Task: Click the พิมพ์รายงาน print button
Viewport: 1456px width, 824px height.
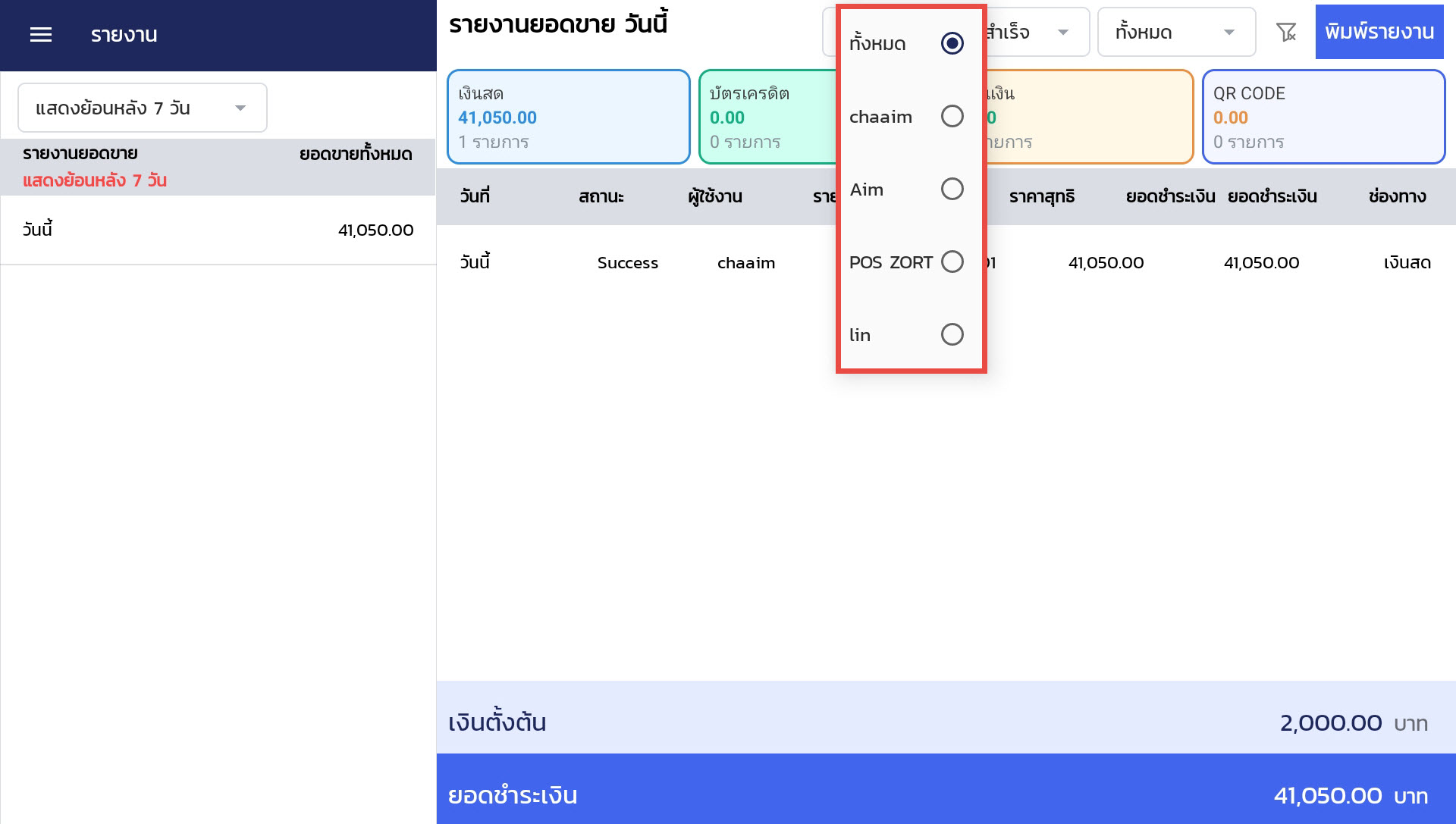Action: 1379,32
